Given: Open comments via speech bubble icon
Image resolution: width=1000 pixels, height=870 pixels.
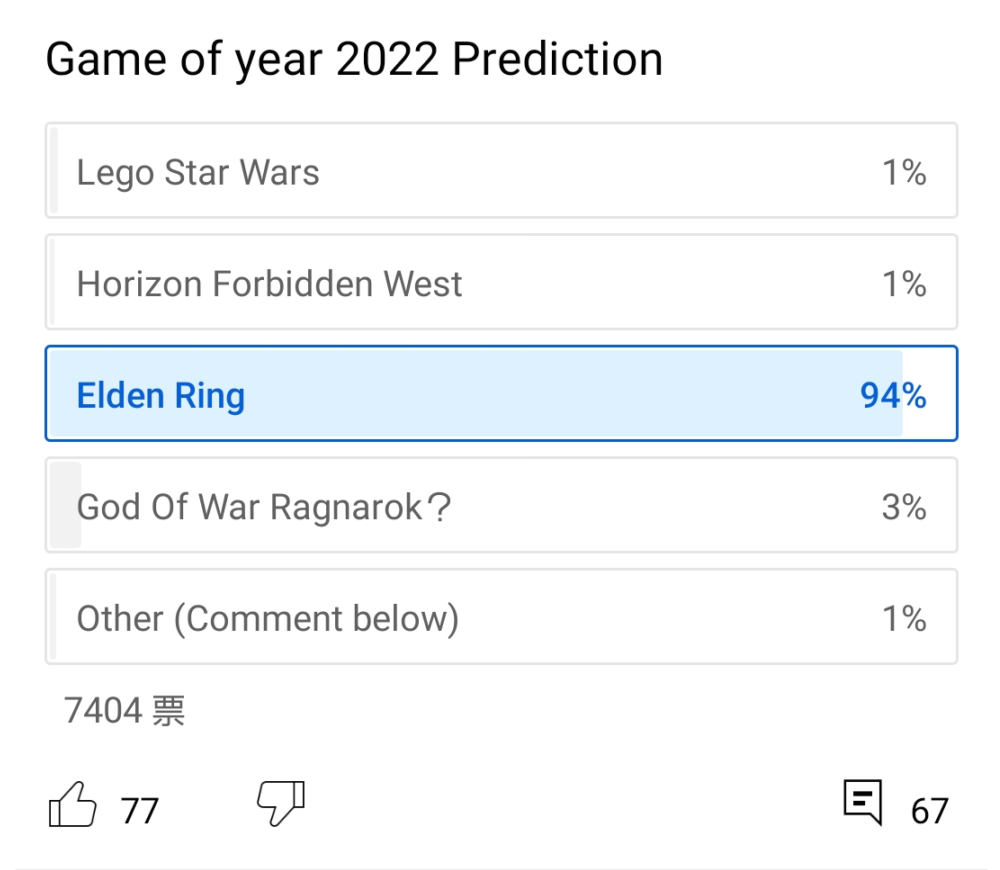Looking at the screenshot, I should 863,802.
